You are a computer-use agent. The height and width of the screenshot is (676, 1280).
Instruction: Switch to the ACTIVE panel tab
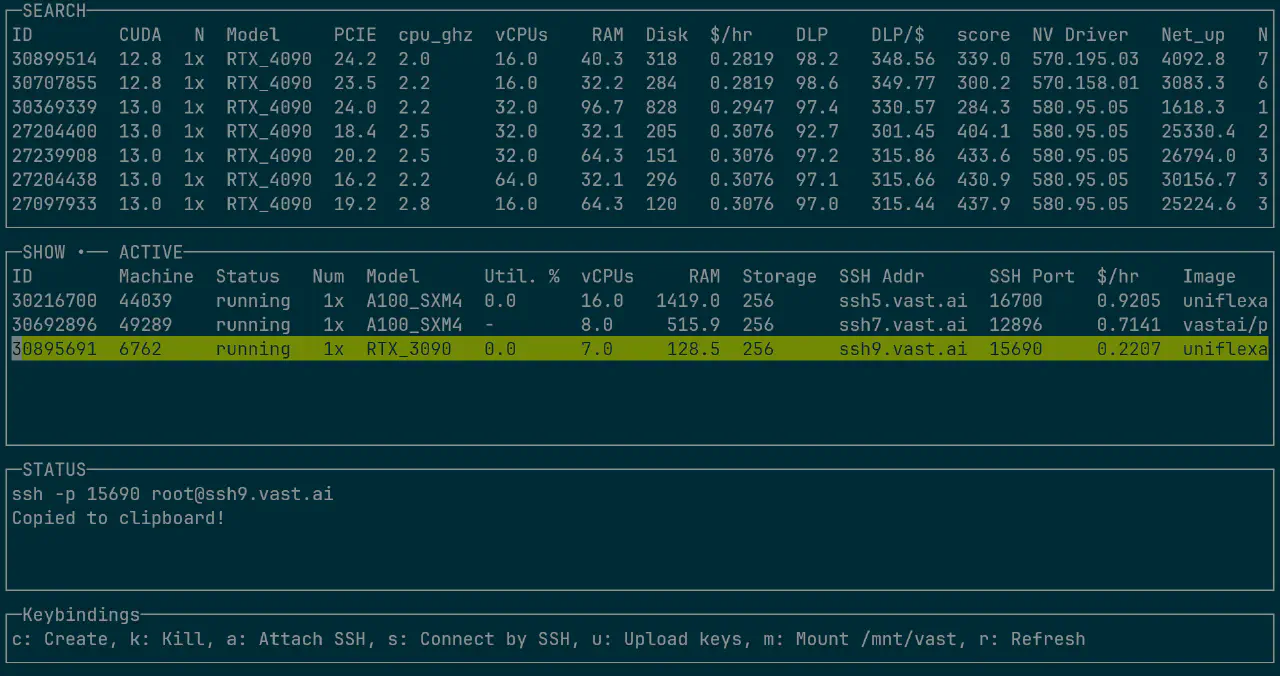click(150, 252)
